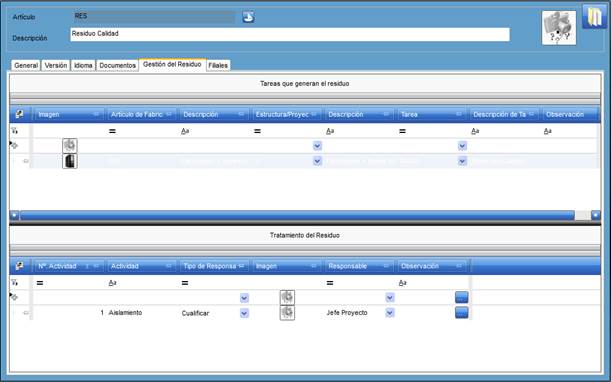Switch to the Versión tab
This screenshot has height=382, width=611.
pos(56,65)
